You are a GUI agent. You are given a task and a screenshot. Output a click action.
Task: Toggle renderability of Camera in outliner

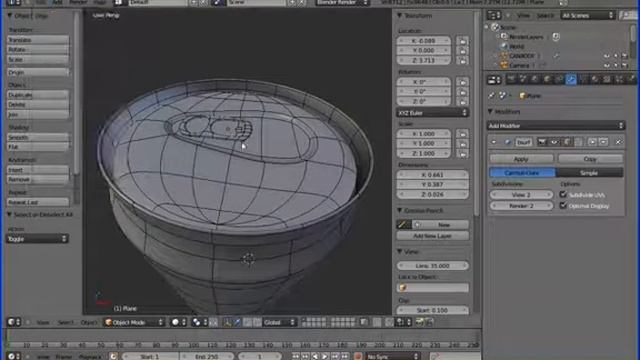click(624, 65)
